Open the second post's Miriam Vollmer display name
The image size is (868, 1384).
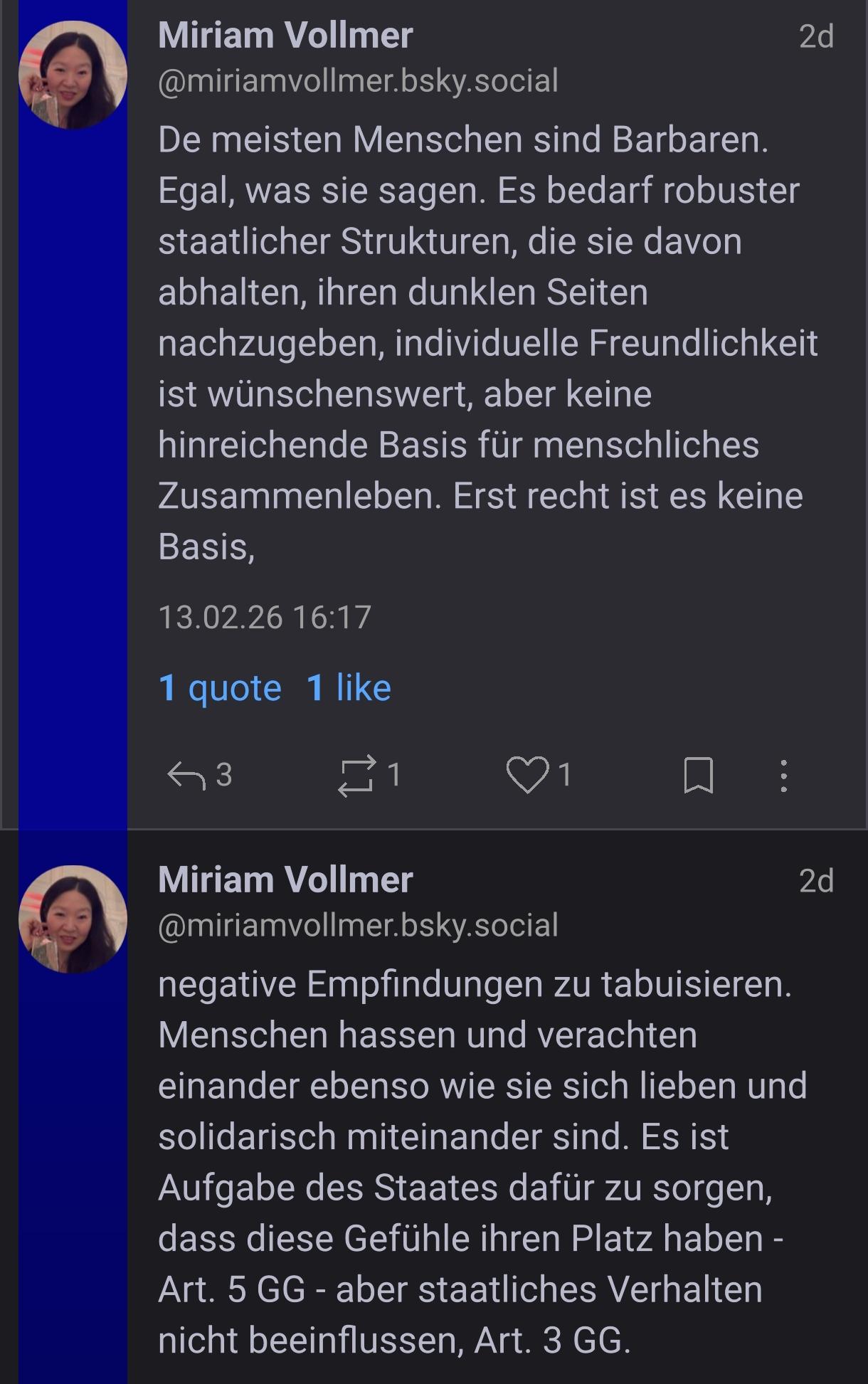[285, 879]
